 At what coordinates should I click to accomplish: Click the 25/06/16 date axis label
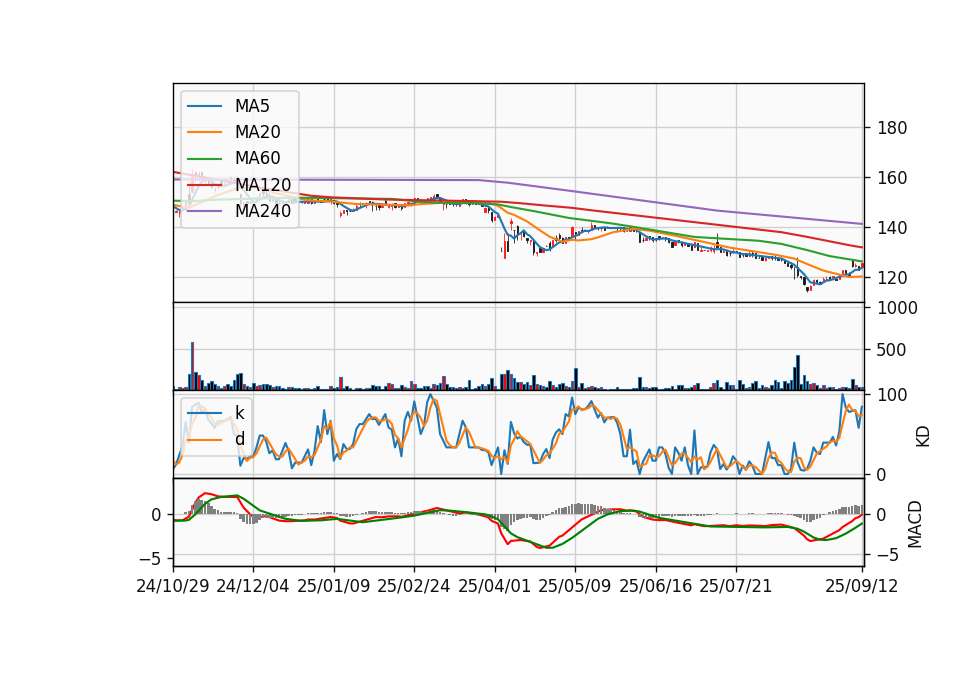coord(656,586)
